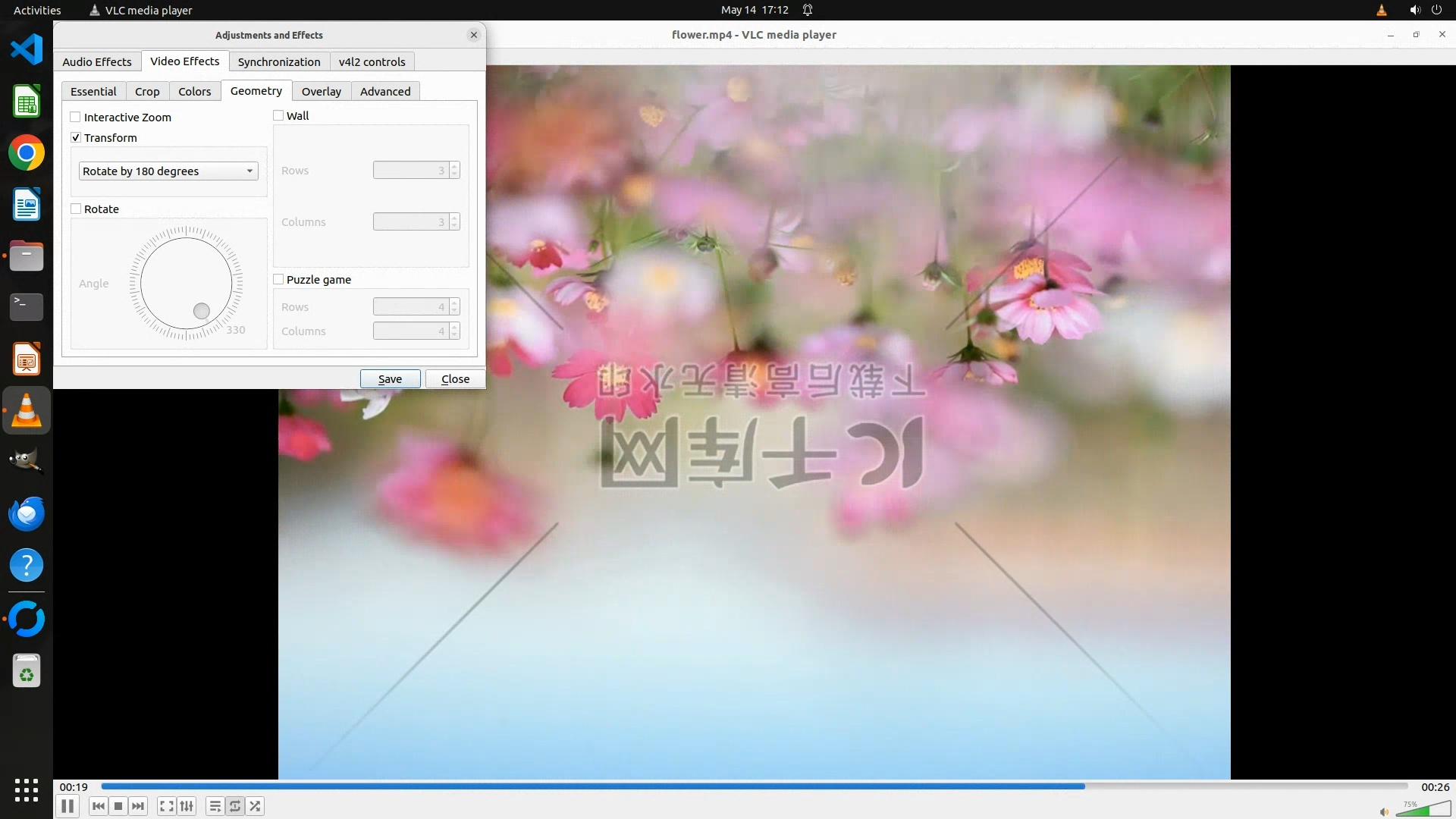The image size is (1456, 819).
Task: Enable the Puzzle game checkbox
Action: point(278,279)
